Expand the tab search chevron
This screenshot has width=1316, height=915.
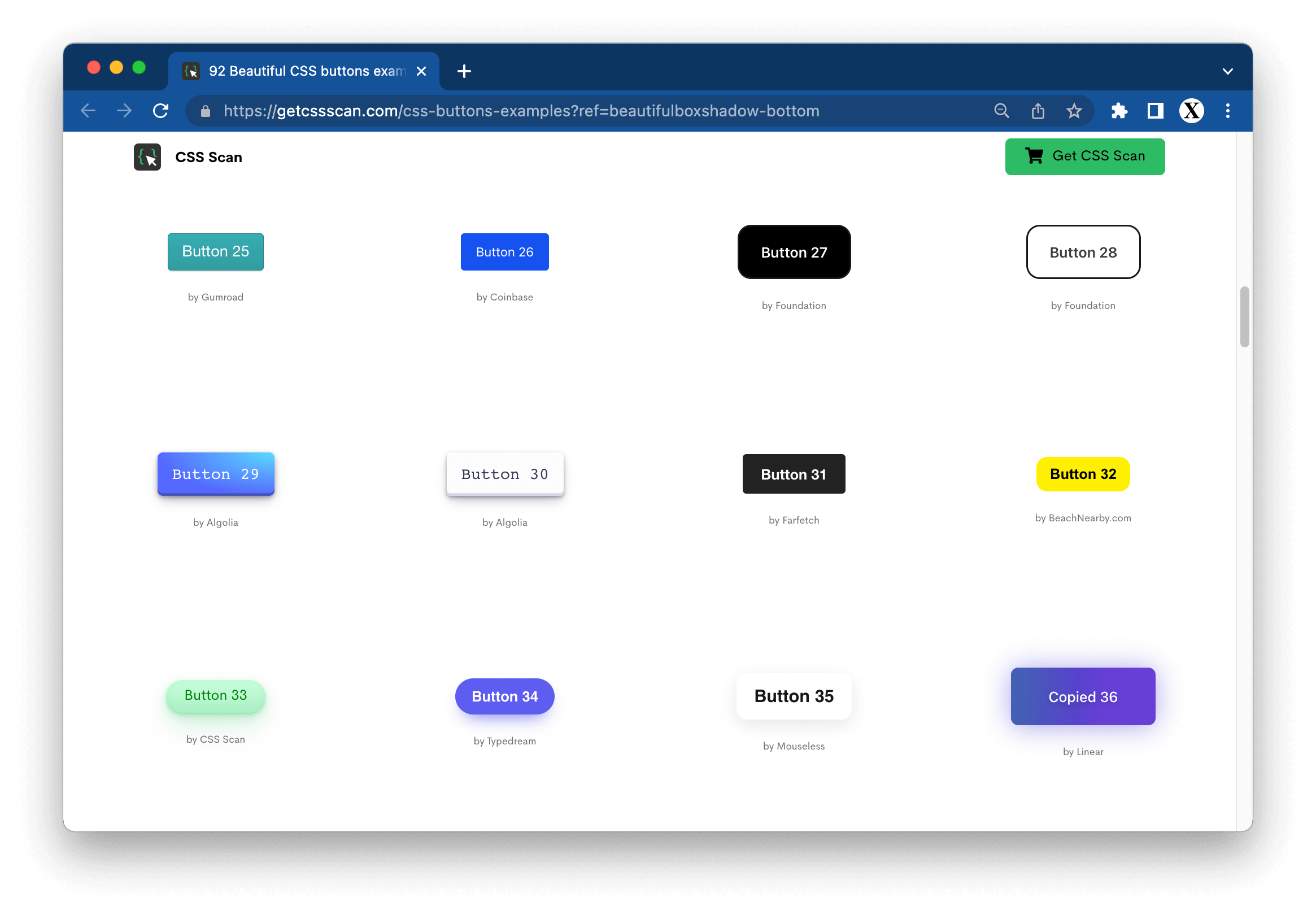[x=1228, y=72]
